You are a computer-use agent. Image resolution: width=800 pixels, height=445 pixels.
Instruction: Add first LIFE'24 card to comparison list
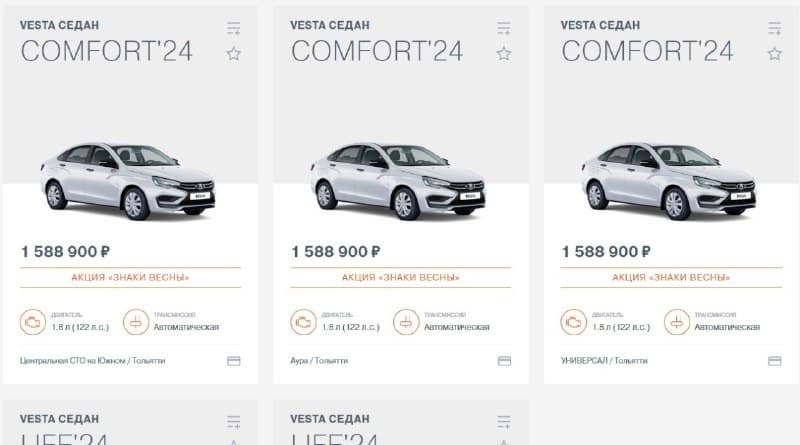[234, 422]
